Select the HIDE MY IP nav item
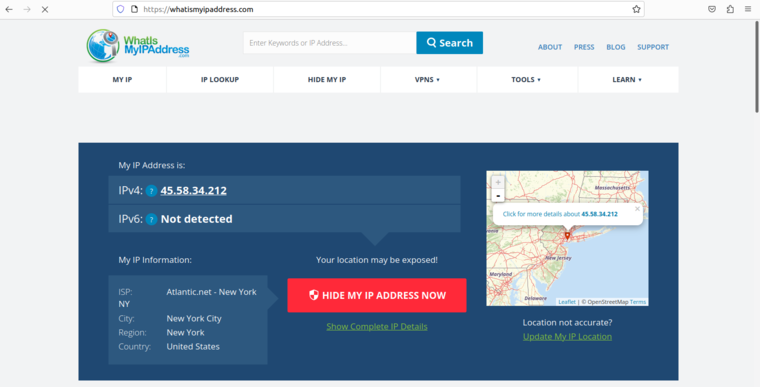760x387 pixels. coord(327,80)
